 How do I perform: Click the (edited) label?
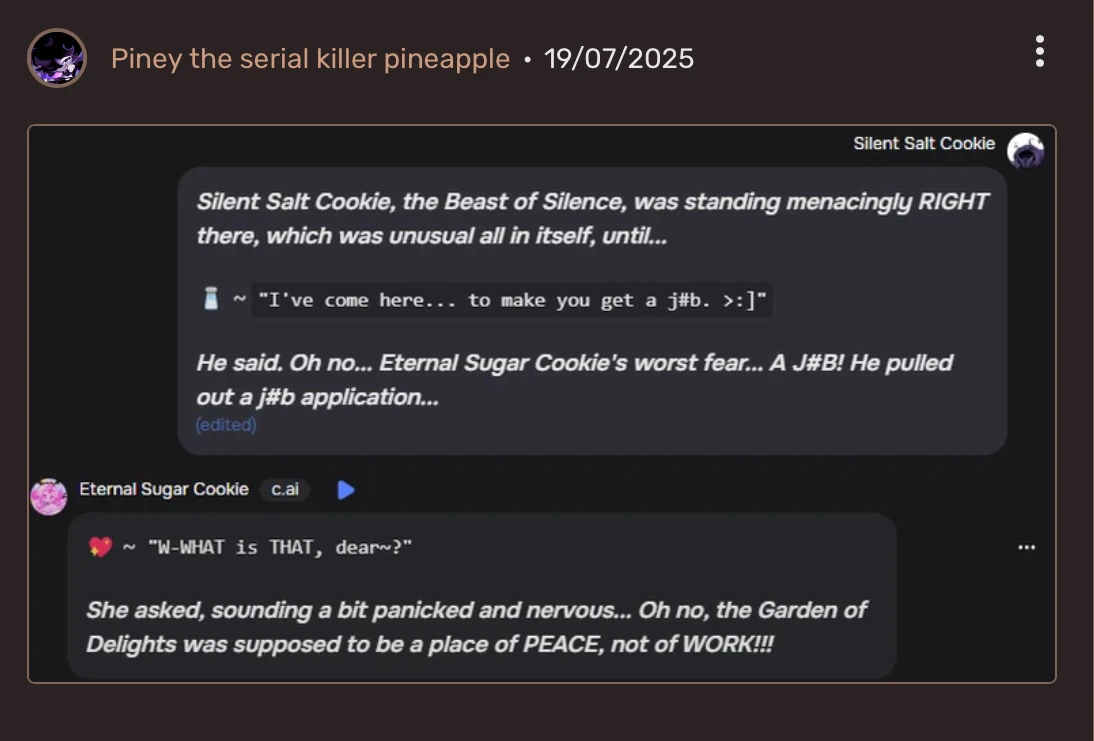(x=226, y=425)
